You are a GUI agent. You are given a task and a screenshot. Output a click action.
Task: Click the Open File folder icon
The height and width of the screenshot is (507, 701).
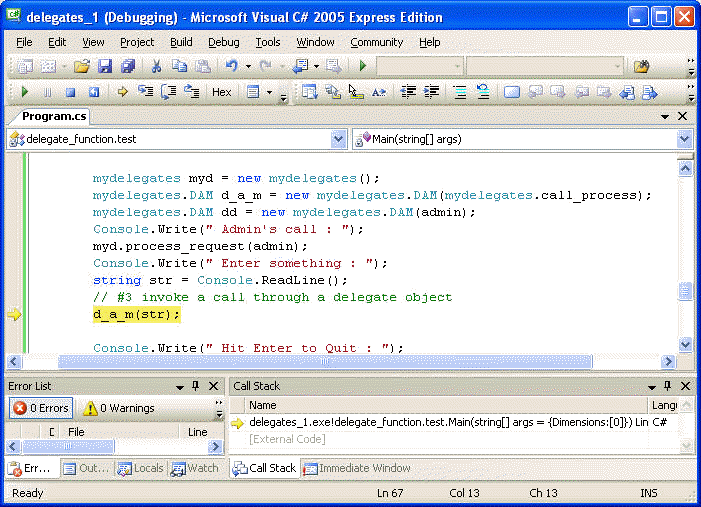tap(82, 66)
